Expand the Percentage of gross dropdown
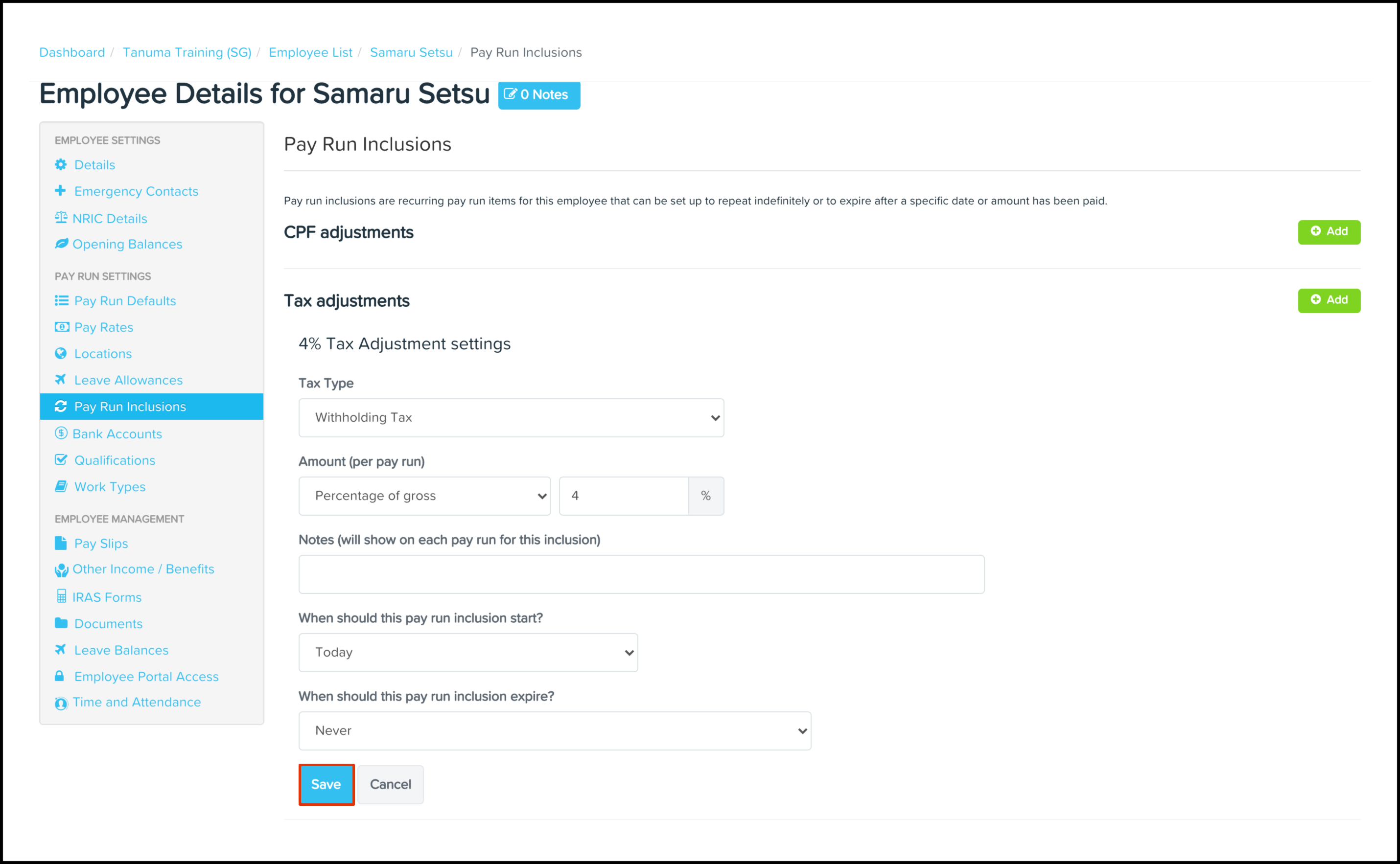This screenshot has width=1400, height=864. tap(424, 496)
